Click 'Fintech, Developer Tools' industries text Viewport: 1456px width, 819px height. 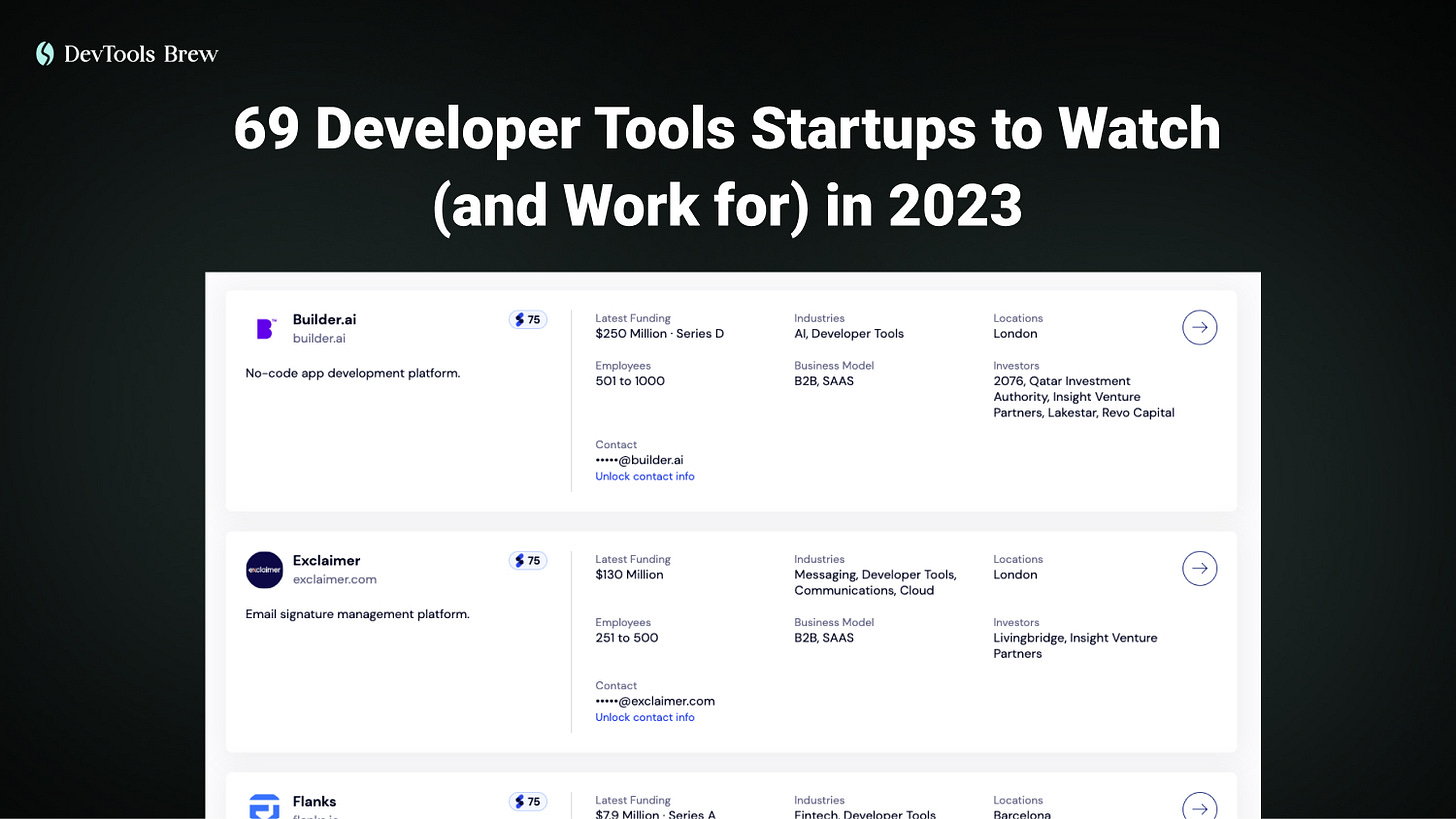click(865, 814)
